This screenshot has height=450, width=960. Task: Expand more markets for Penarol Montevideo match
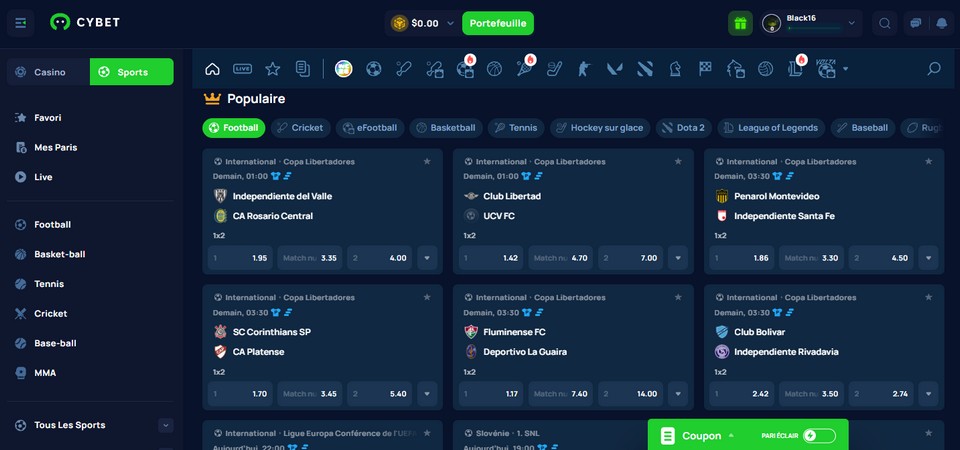pyautogui.click(x=928, y=258)
